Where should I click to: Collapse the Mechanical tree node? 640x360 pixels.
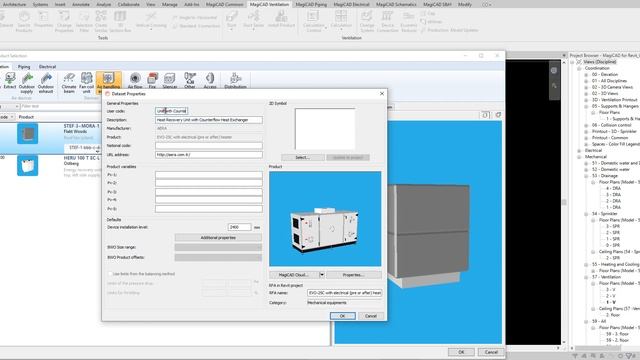point(579,157)
